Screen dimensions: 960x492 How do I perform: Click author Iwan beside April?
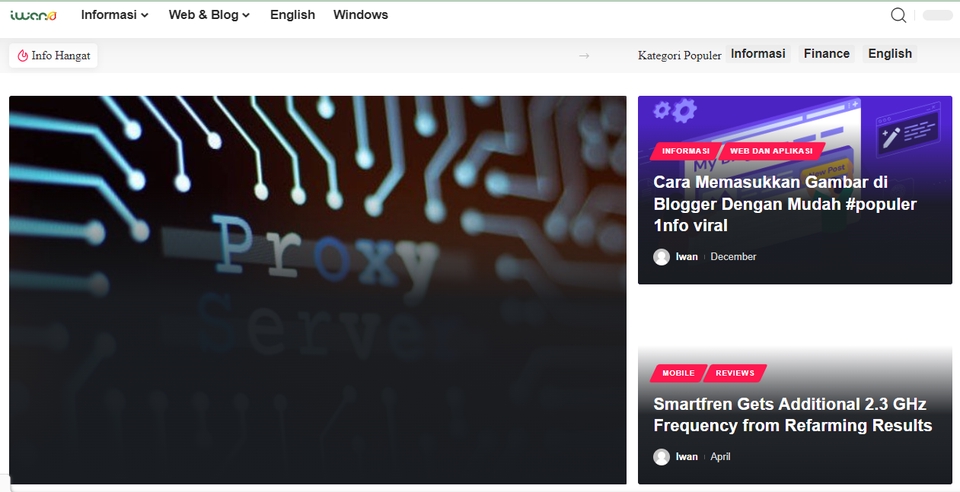tap(686, 457)
